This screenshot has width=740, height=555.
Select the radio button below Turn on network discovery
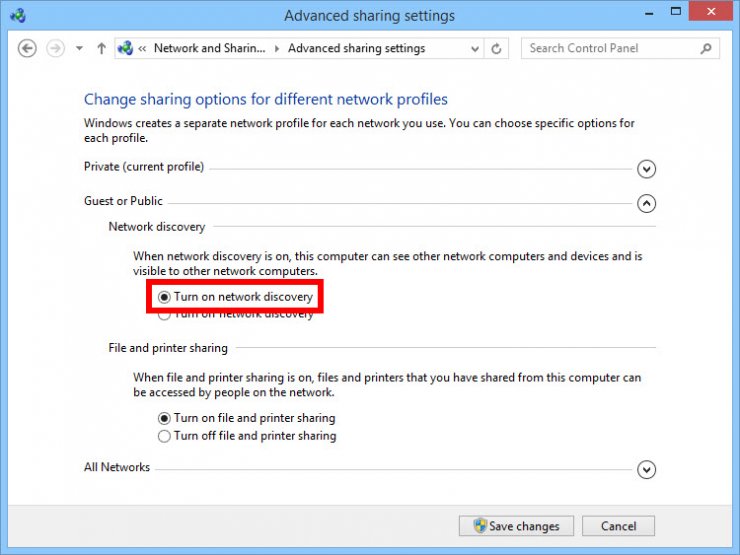(x=164, y=314)
